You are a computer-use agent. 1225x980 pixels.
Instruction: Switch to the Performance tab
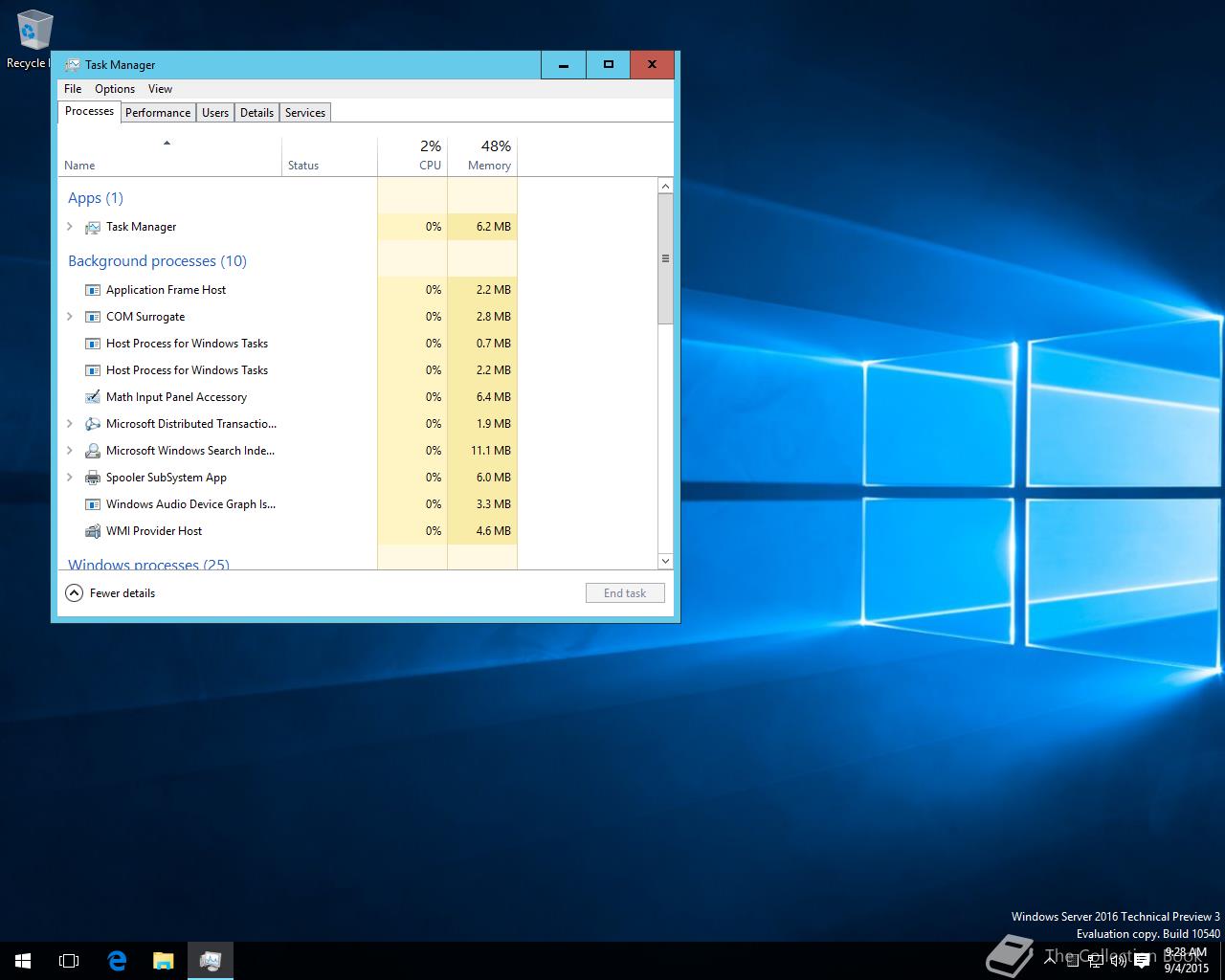(158, 113)
